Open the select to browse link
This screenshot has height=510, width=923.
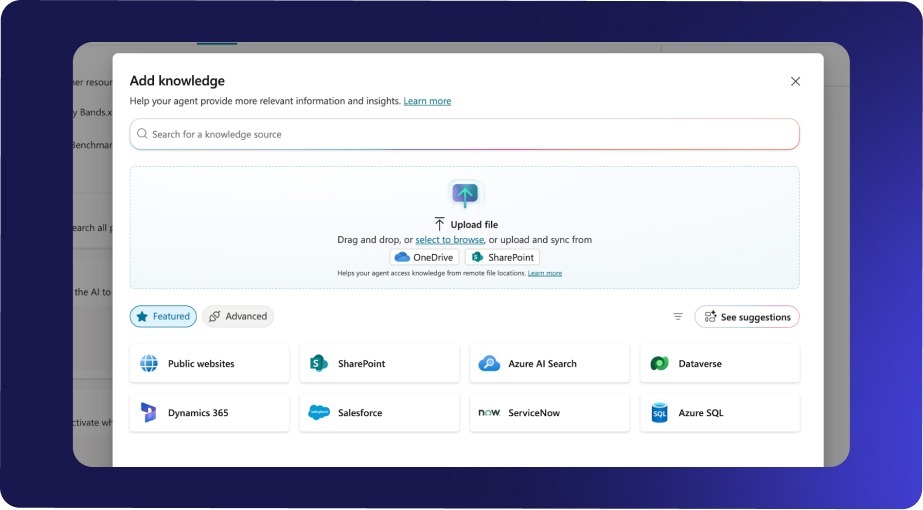pyautogui.click(x=449, y=240)
